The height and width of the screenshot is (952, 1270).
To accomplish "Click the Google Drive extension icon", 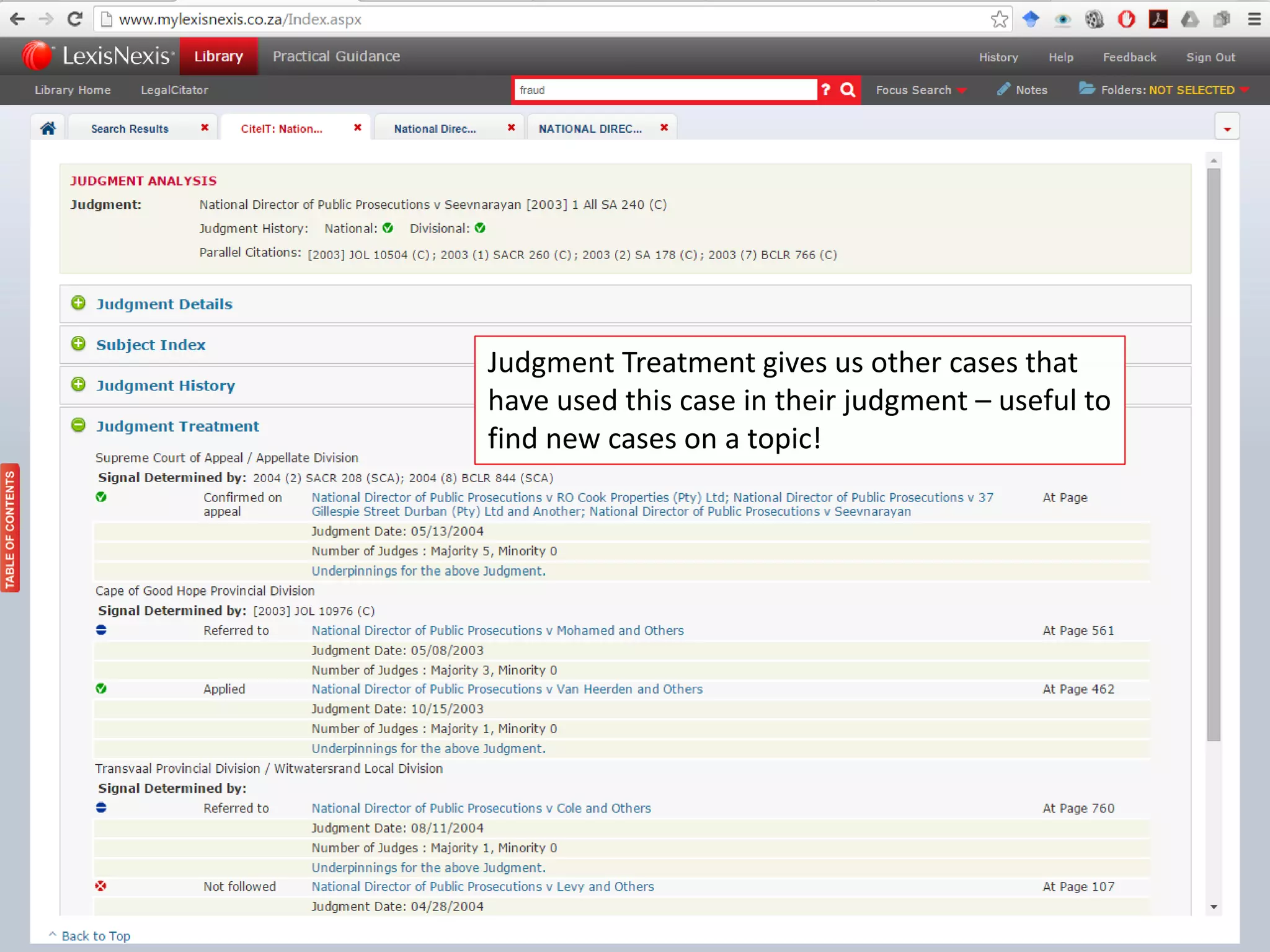I will pyautogui.click(x=1189, y=19).
